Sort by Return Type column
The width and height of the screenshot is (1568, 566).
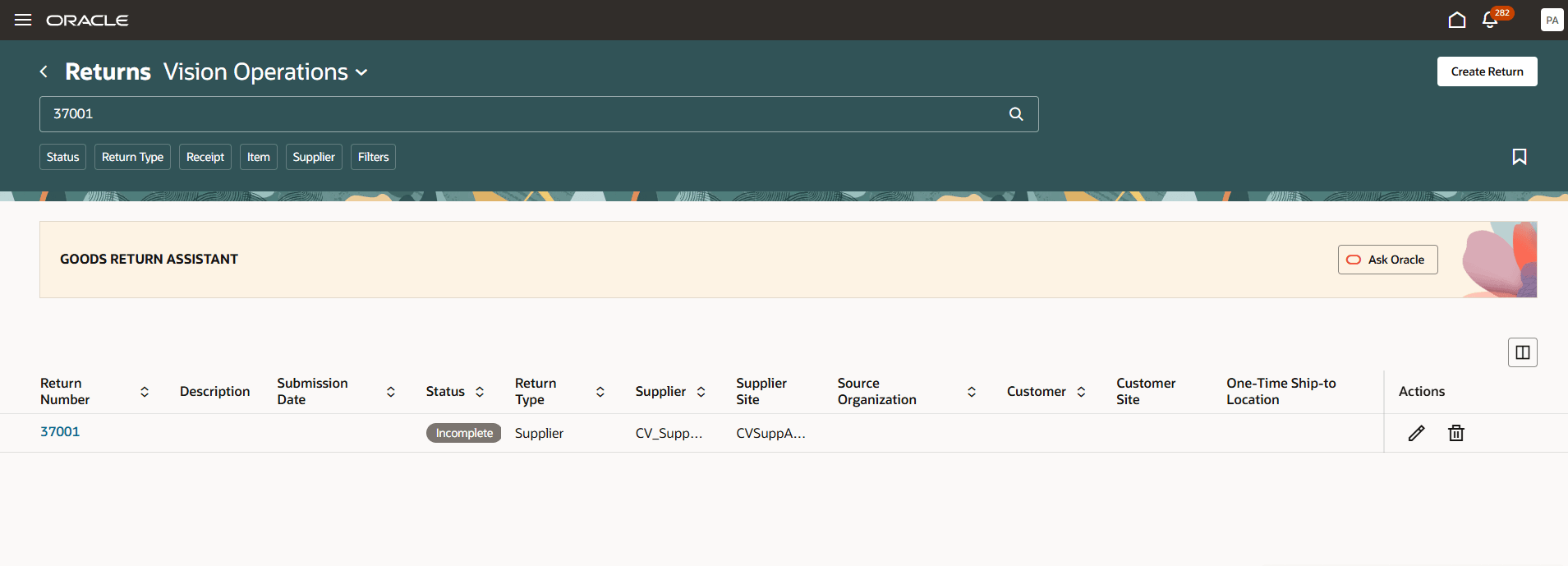click(x=600, y=392)
